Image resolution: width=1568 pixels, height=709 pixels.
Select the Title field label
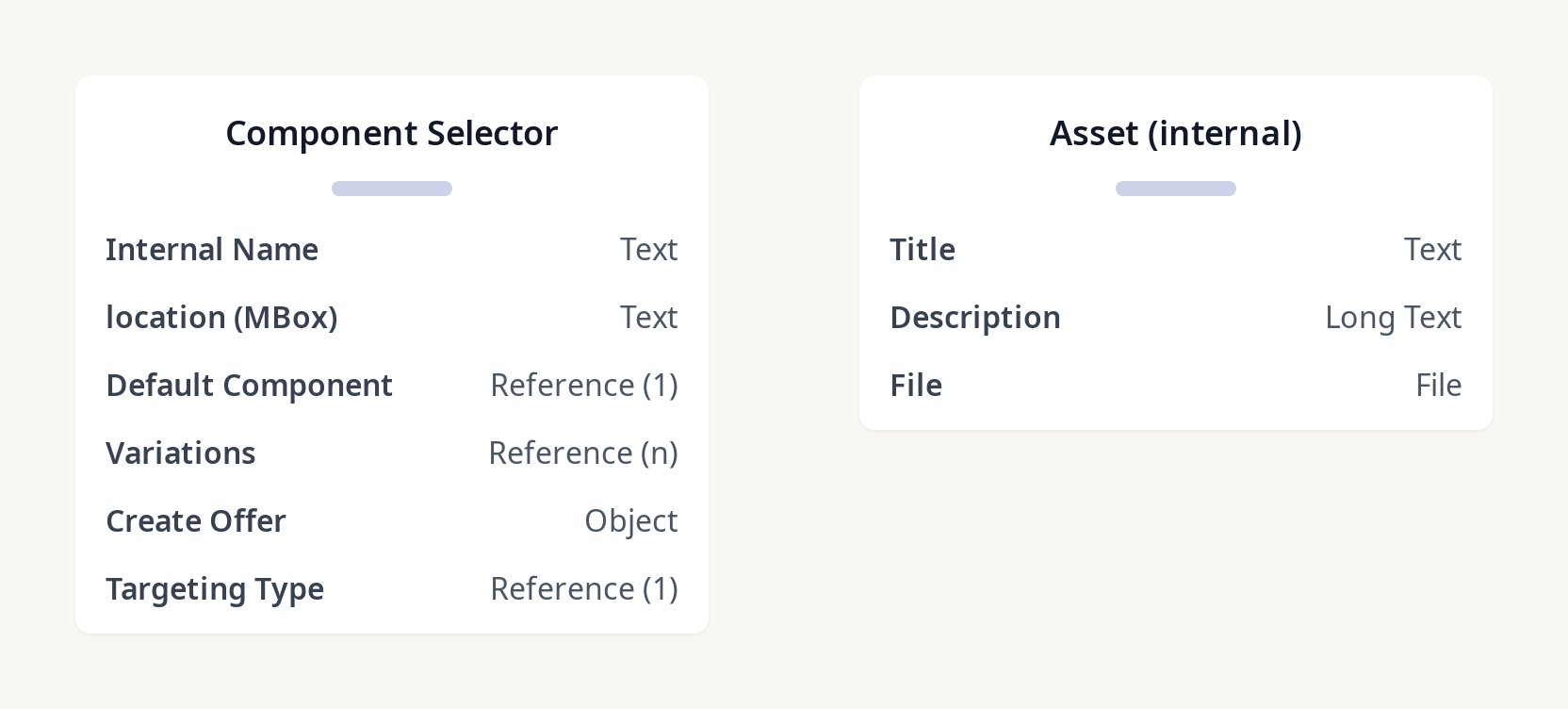coord(922,250)
